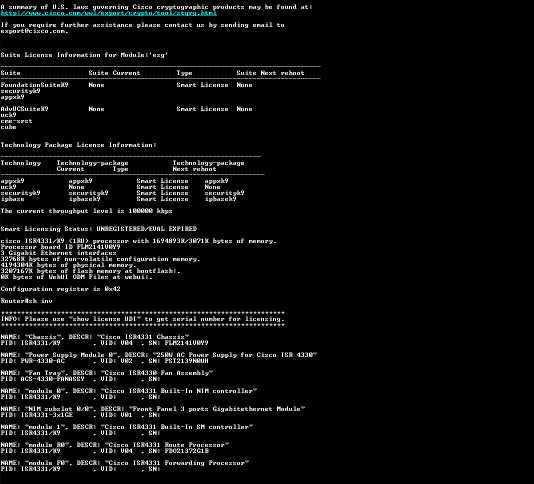Click the NAME "Power Supply Module 0" line
534x484 pixels.
159,355
